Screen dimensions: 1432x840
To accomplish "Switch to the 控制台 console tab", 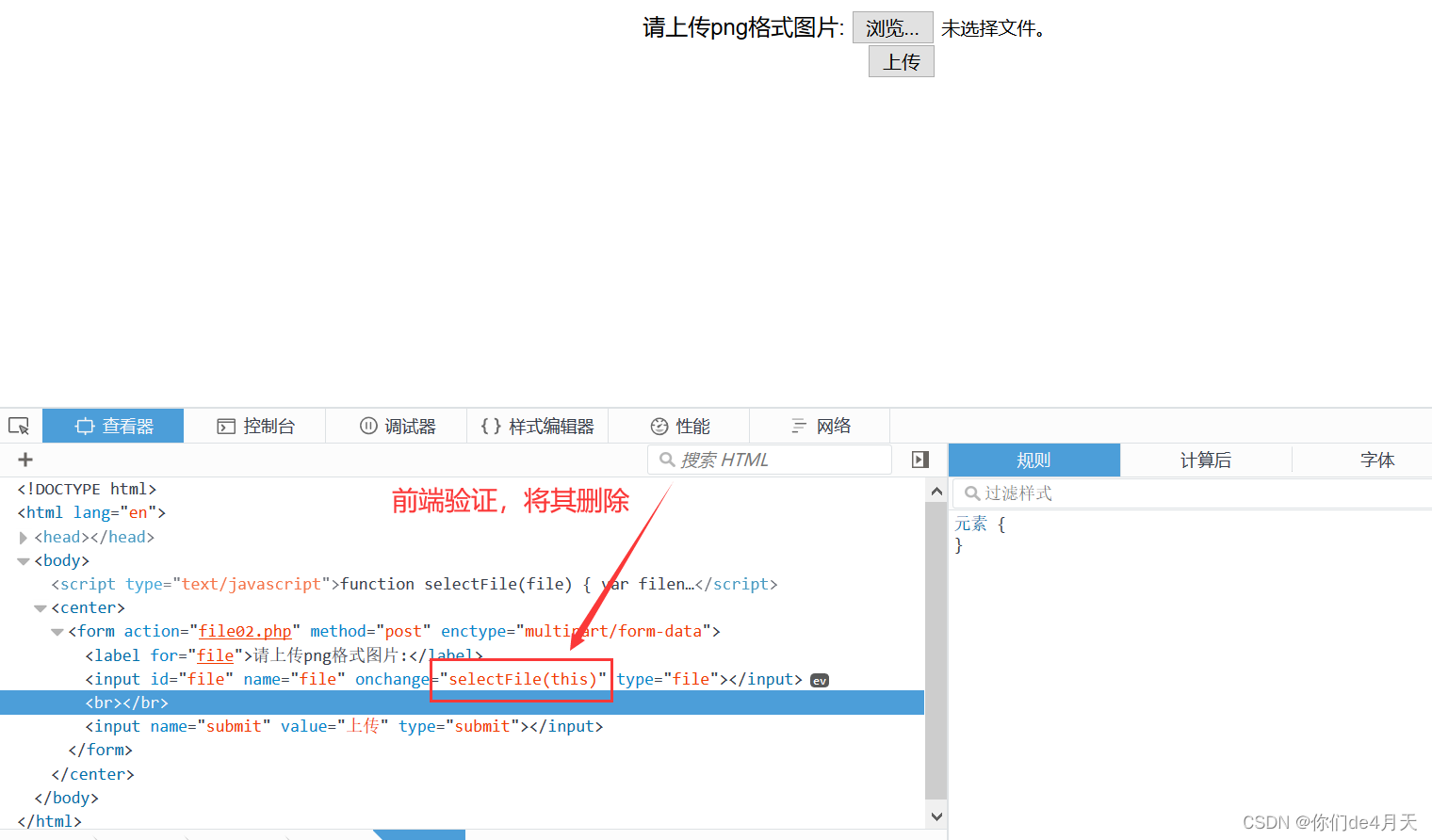I will coord(255,426).
